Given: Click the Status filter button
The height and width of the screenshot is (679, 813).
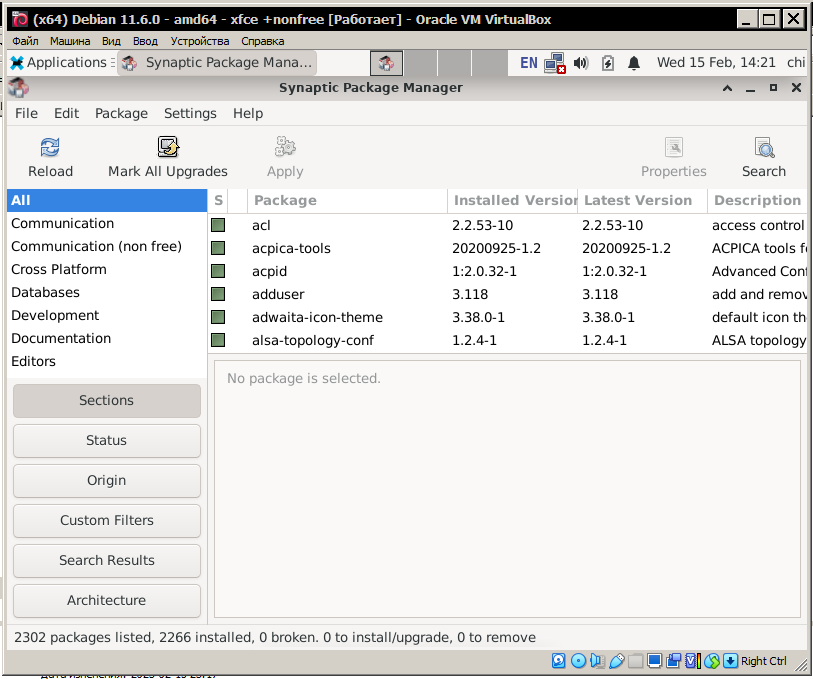Looking at the screenshot, I should tap(107, 441).
